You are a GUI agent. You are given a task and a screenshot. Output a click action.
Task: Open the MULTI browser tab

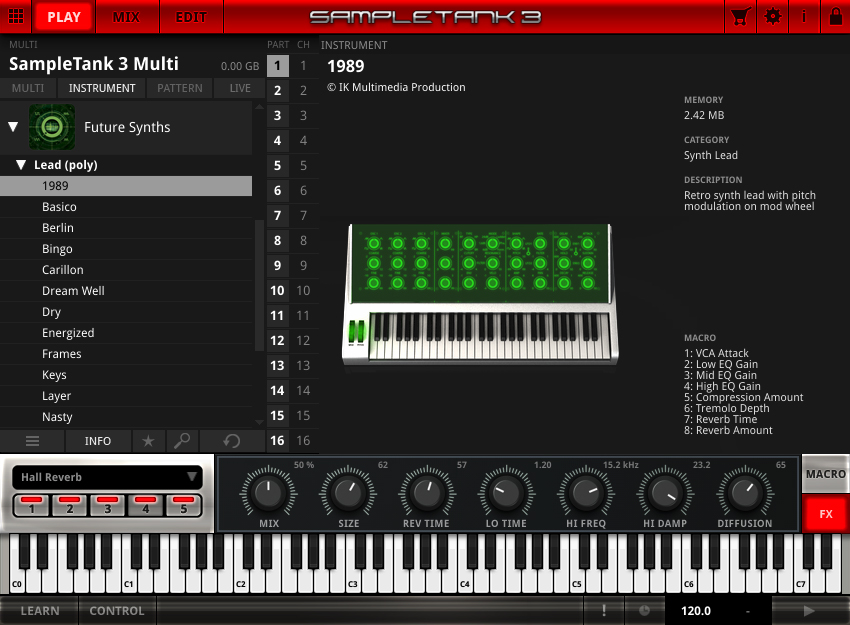[28, 88]
